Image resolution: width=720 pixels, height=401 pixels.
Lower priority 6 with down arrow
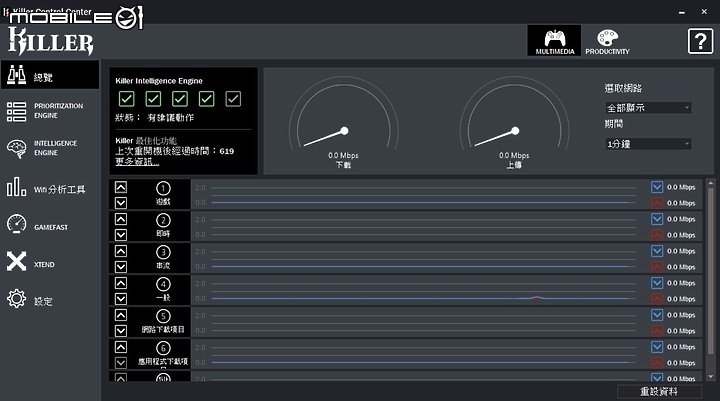121,362
